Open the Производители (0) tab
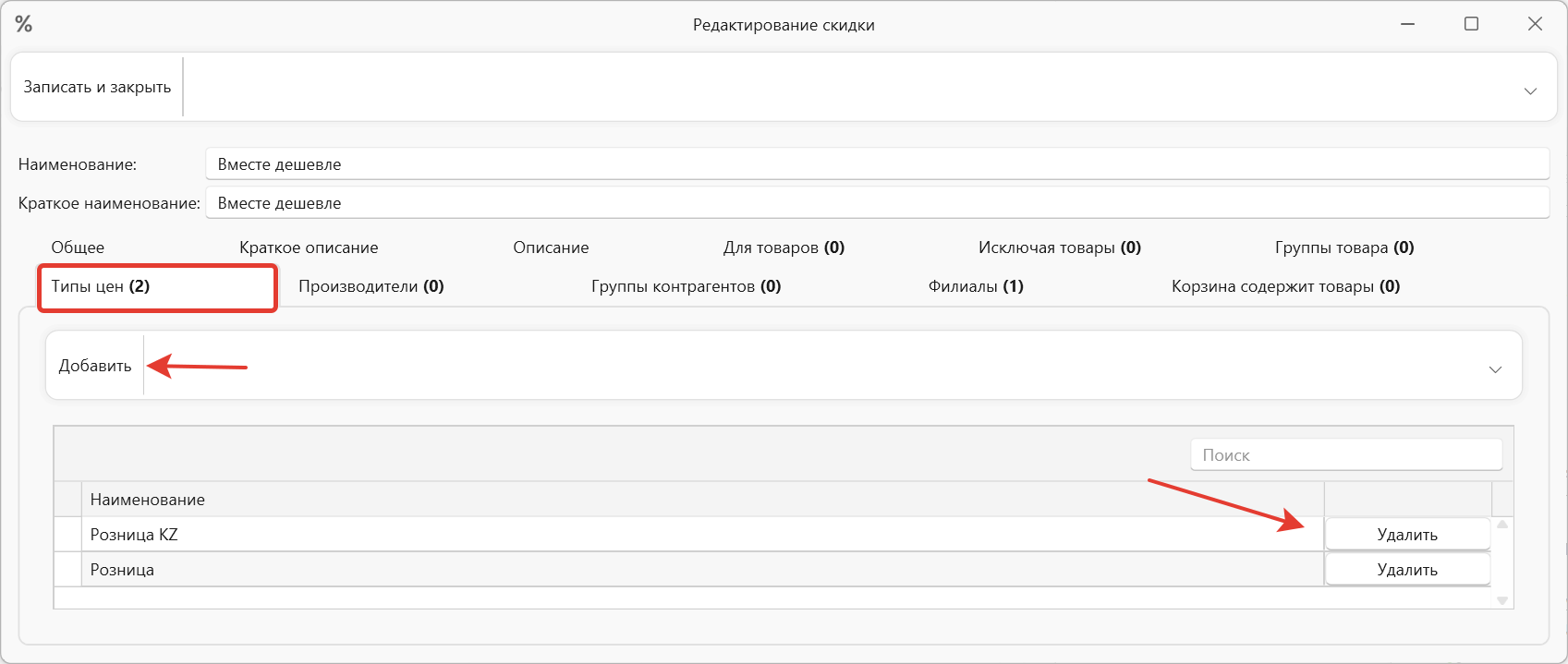 coord(371,286)
